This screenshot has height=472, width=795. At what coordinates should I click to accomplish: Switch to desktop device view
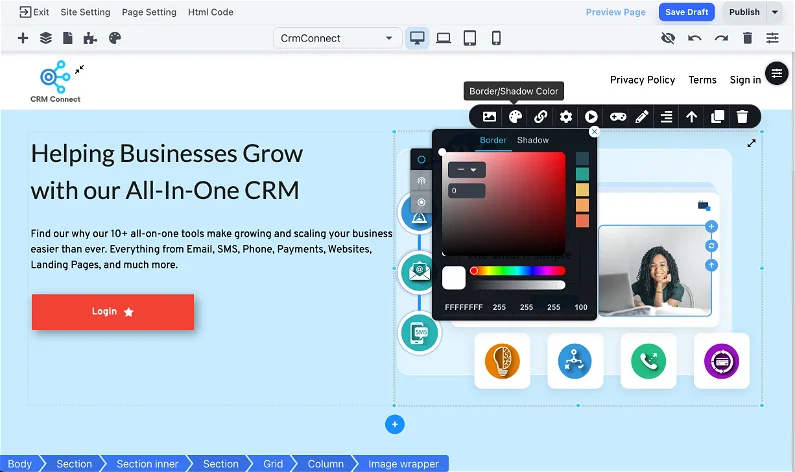point(417,38)
